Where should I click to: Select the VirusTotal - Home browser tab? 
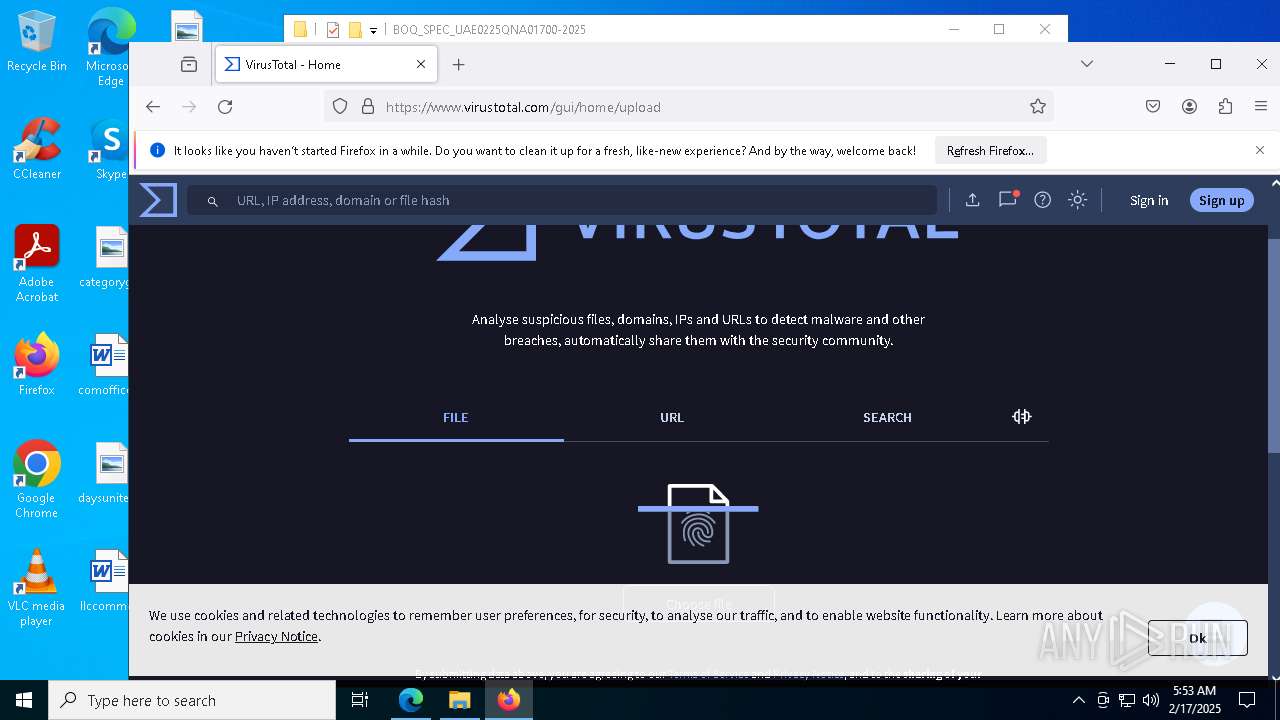326,64
